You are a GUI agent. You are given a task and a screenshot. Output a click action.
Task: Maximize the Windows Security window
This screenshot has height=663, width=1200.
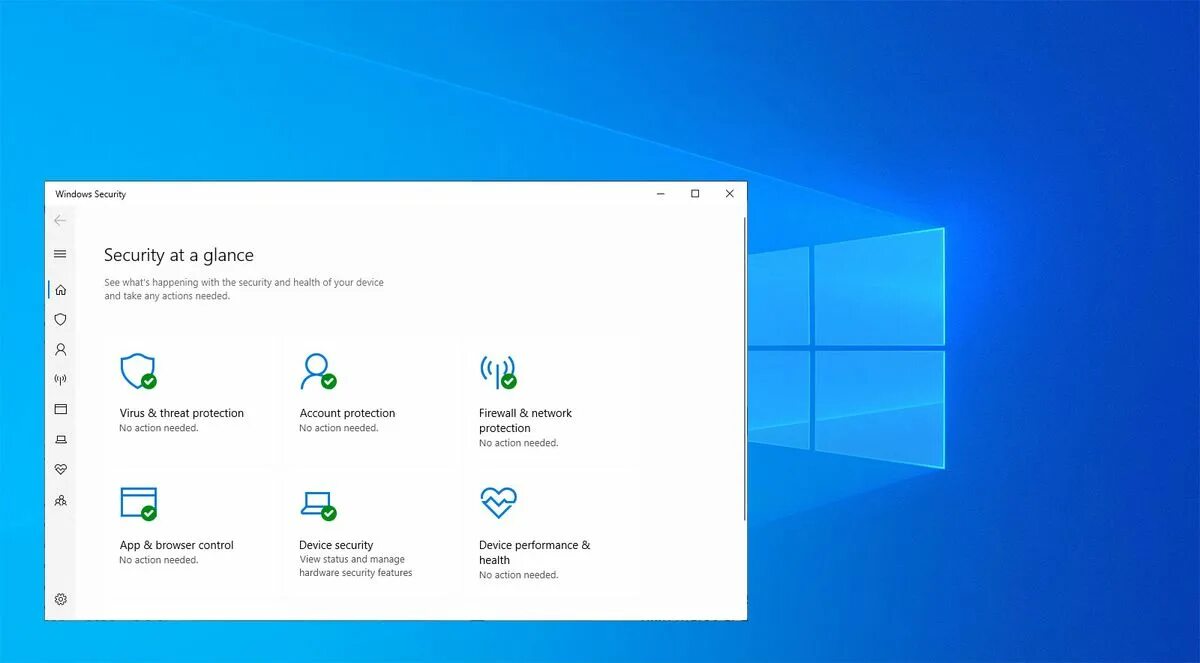pos(695,194)
